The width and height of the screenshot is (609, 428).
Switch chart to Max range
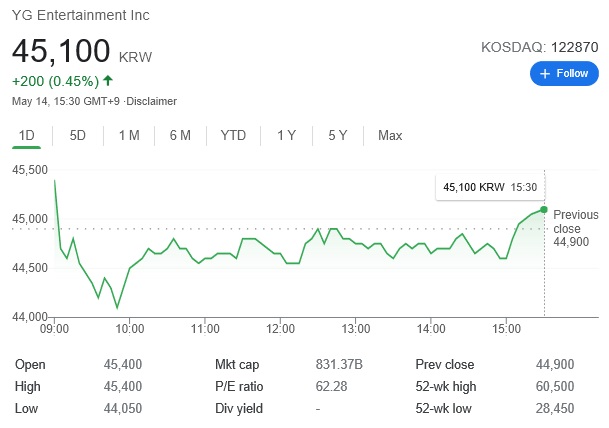click(390, 136)
